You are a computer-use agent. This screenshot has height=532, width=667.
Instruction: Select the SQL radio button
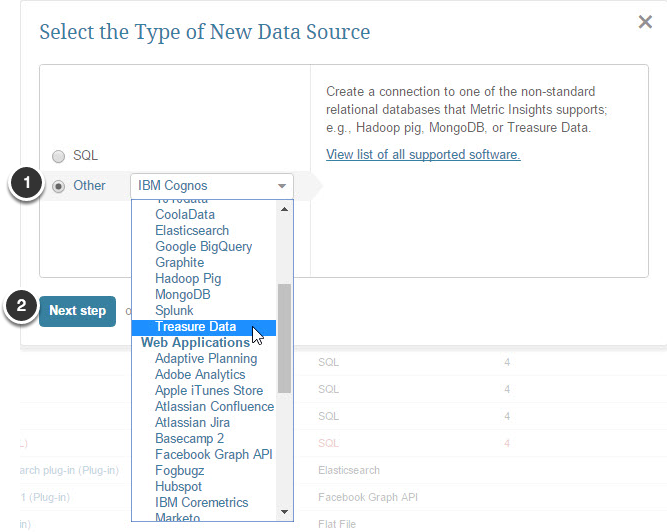tap(58, 156)
